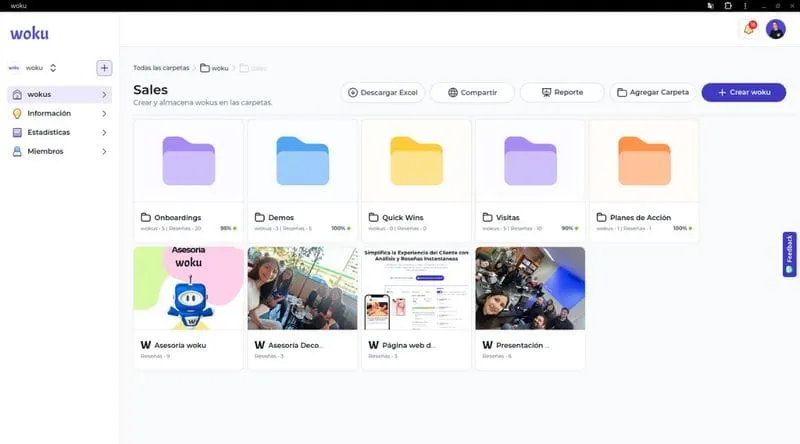The image size is (800, 444).
Task: Go to Todas las carpetas breadcrumb
Action: [161, 68]
